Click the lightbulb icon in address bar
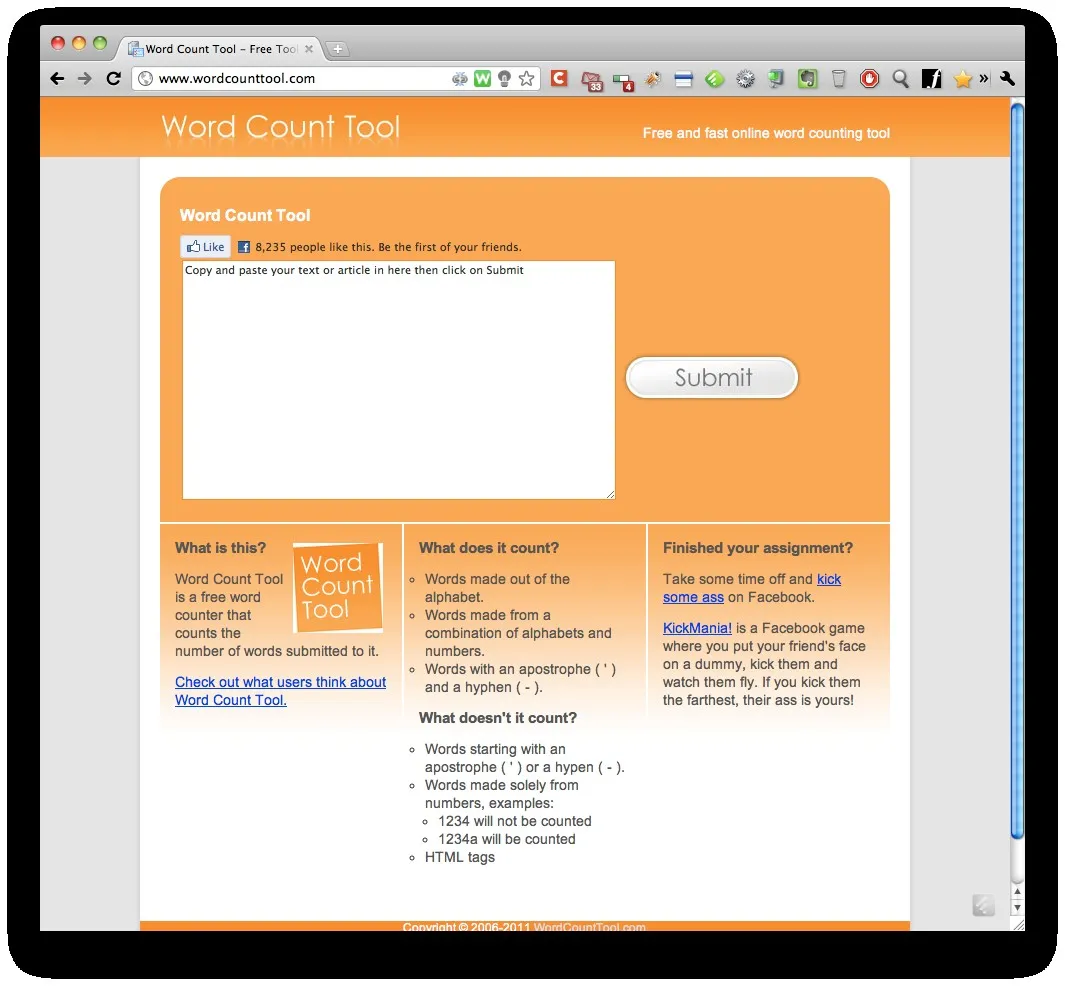1065x986 pixels. (504, 79)
